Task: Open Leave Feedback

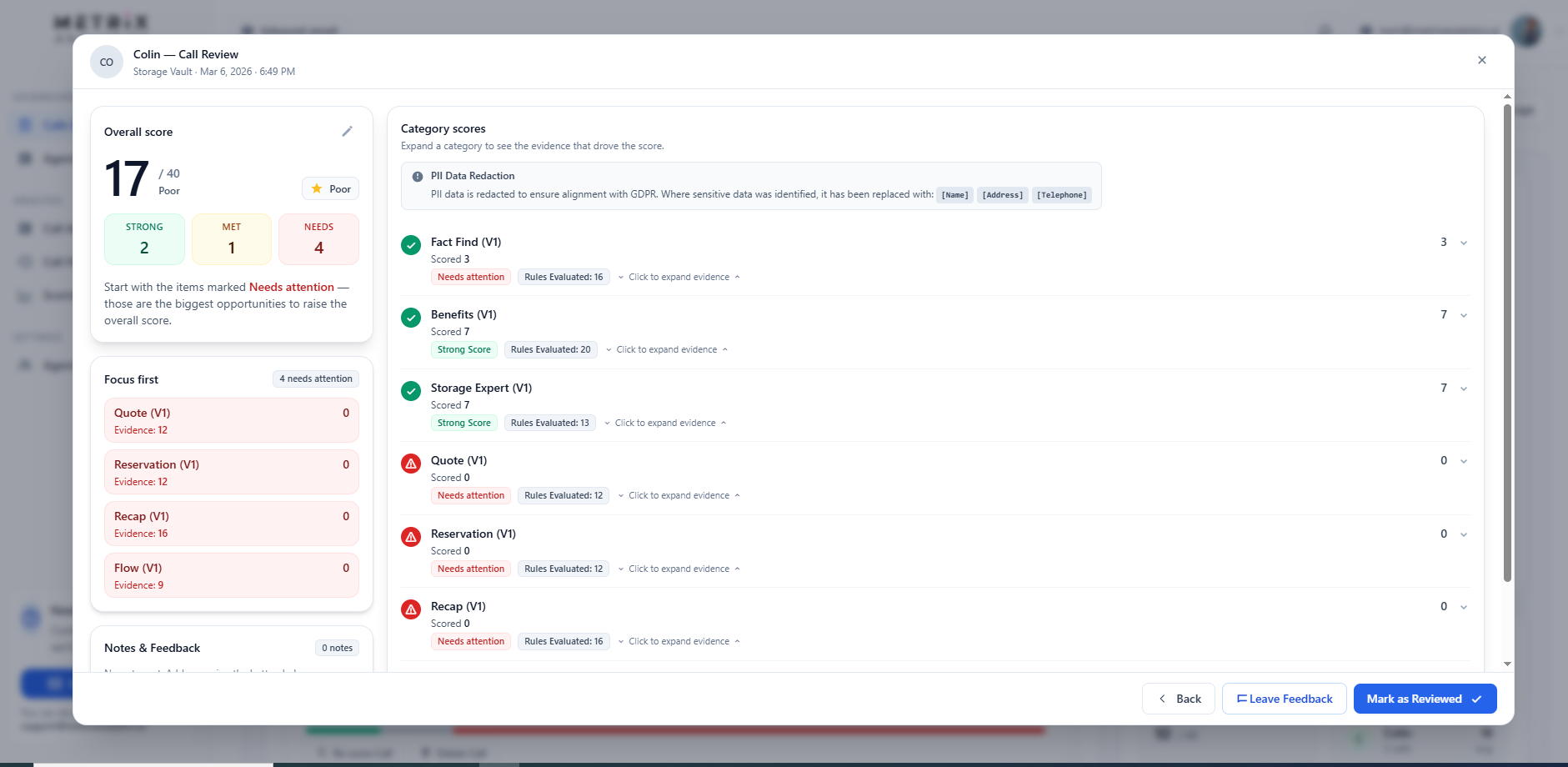Action: [1284, 699]
